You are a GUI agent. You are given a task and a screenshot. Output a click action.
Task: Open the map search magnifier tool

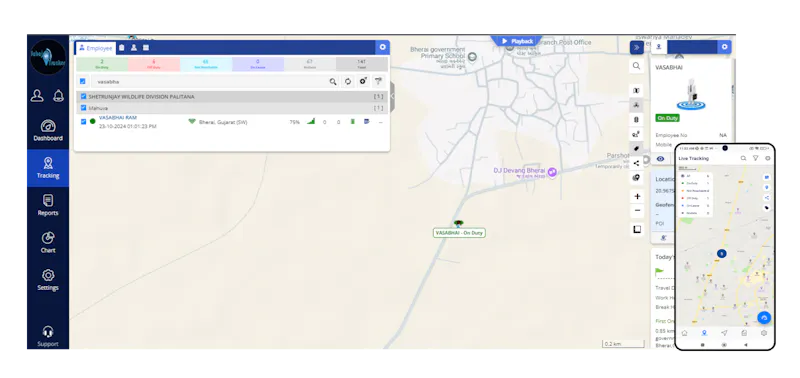coord(636,66)
